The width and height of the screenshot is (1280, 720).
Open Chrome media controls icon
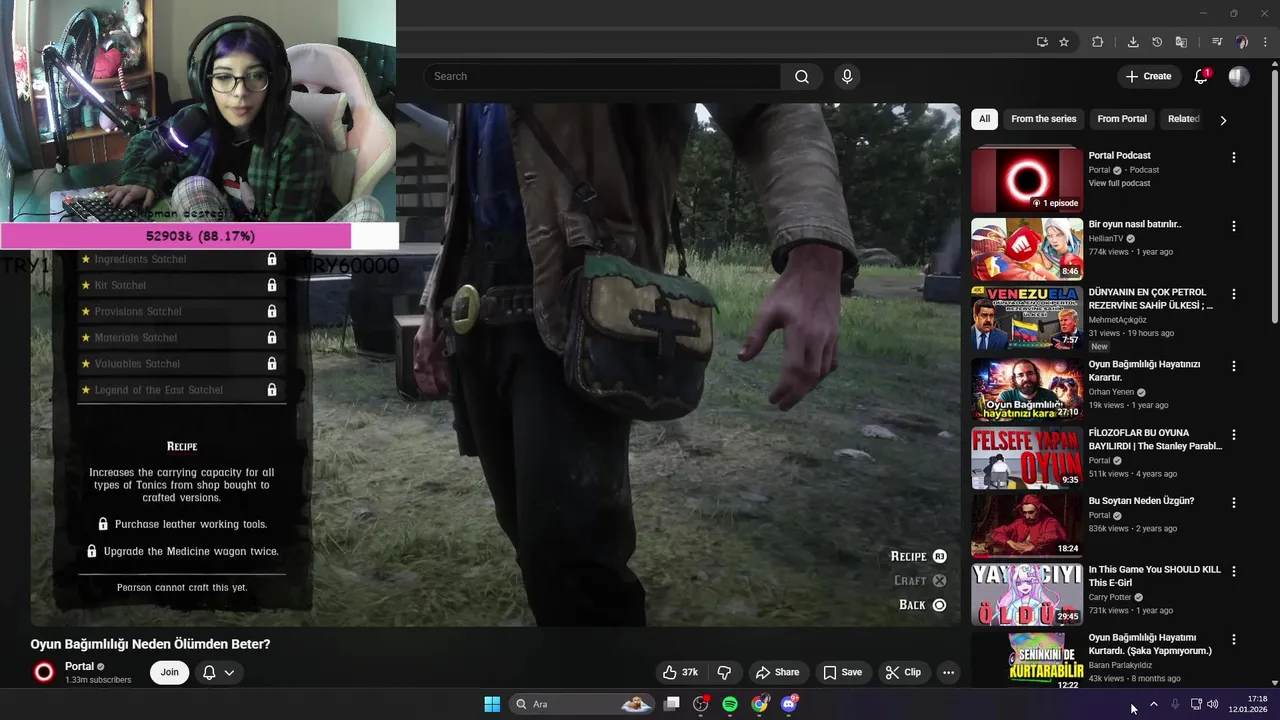point(1217,42)
